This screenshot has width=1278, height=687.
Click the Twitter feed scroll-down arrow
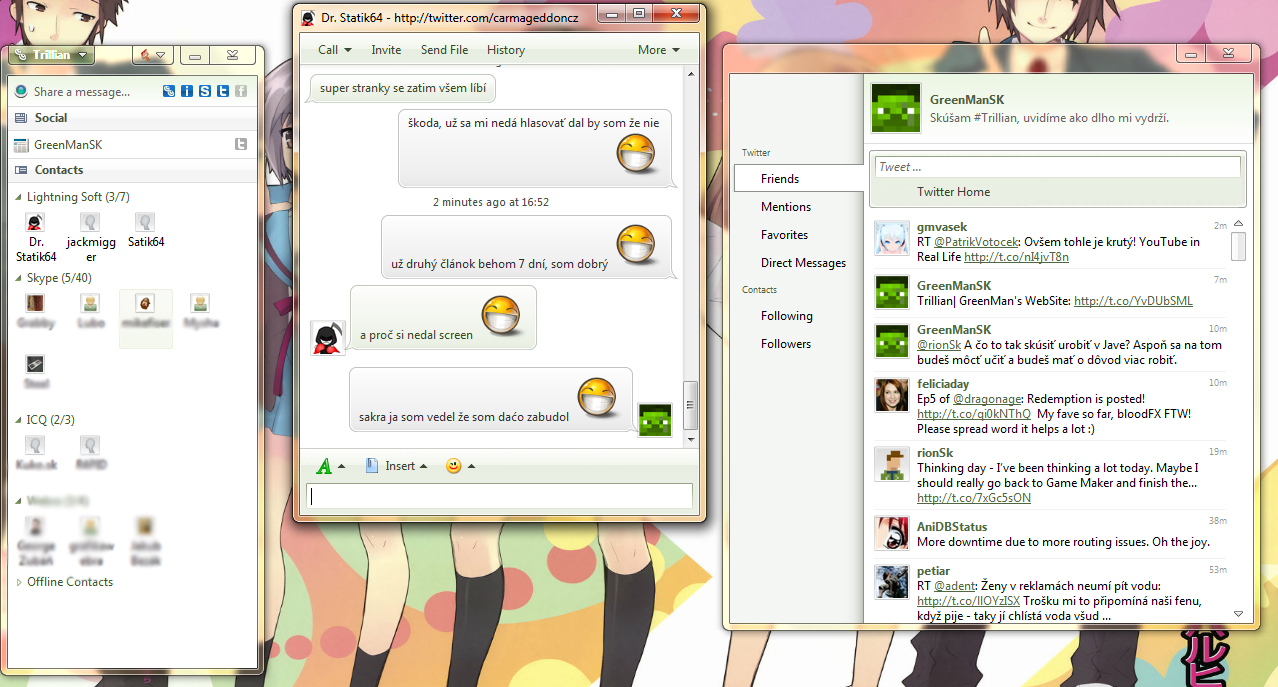pyautogui.click(x=1238, y=613)
